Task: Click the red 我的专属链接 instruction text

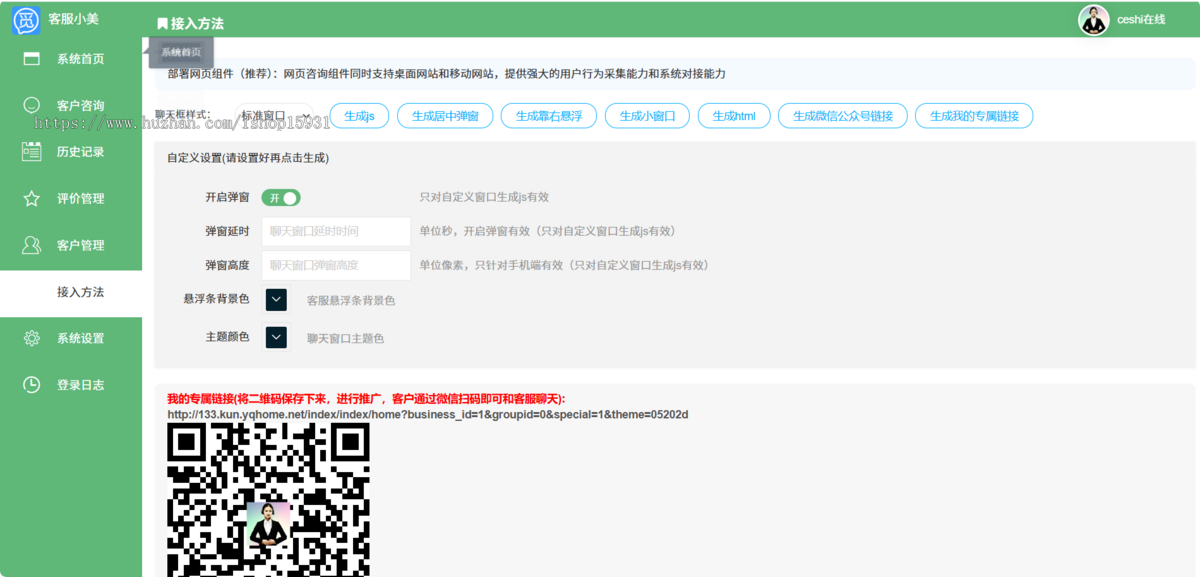Action: pyautogui.click(x=366, y=399)
